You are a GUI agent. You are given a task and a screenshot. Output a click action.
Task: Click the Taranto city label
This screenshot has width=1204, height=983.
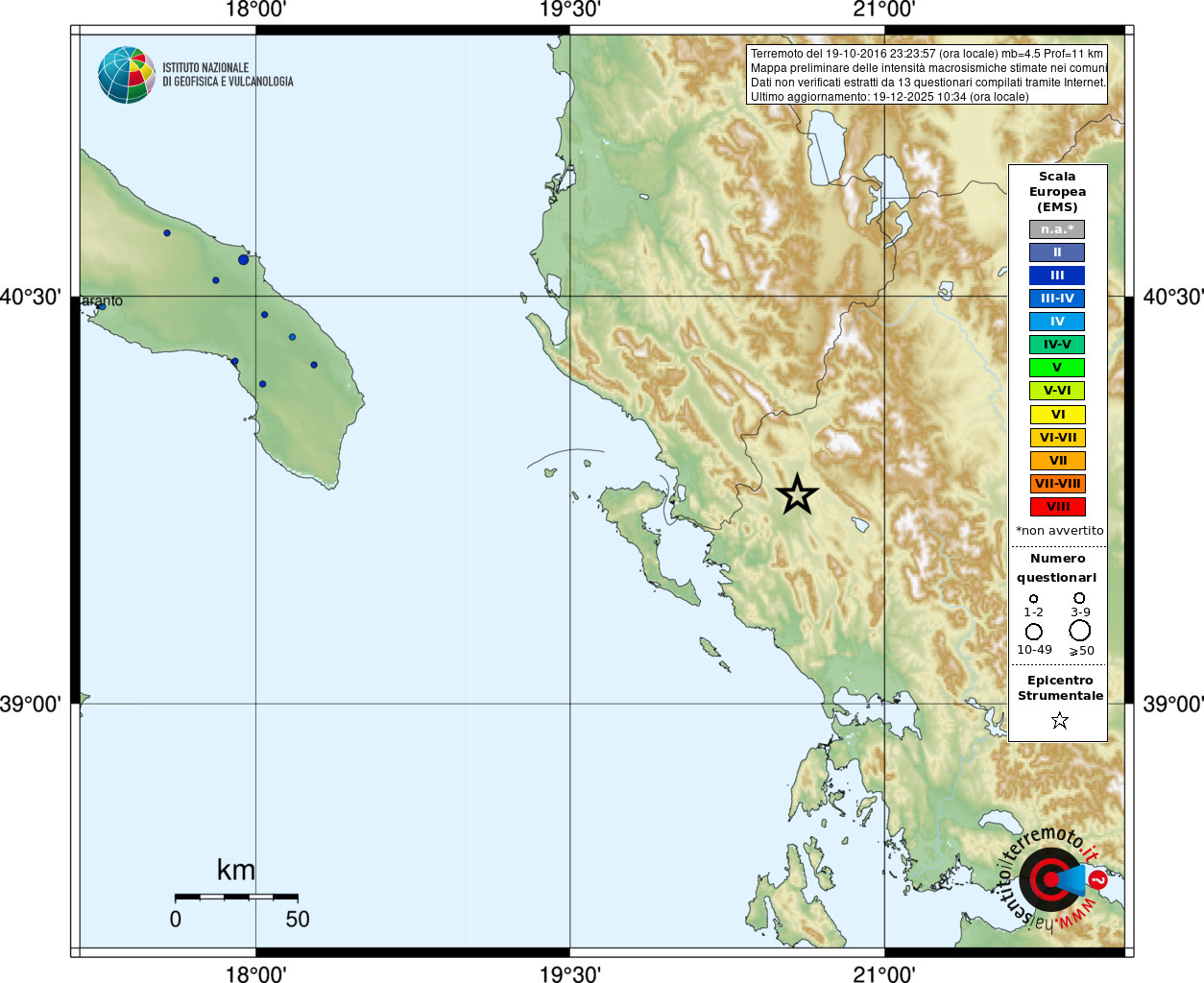101,300
